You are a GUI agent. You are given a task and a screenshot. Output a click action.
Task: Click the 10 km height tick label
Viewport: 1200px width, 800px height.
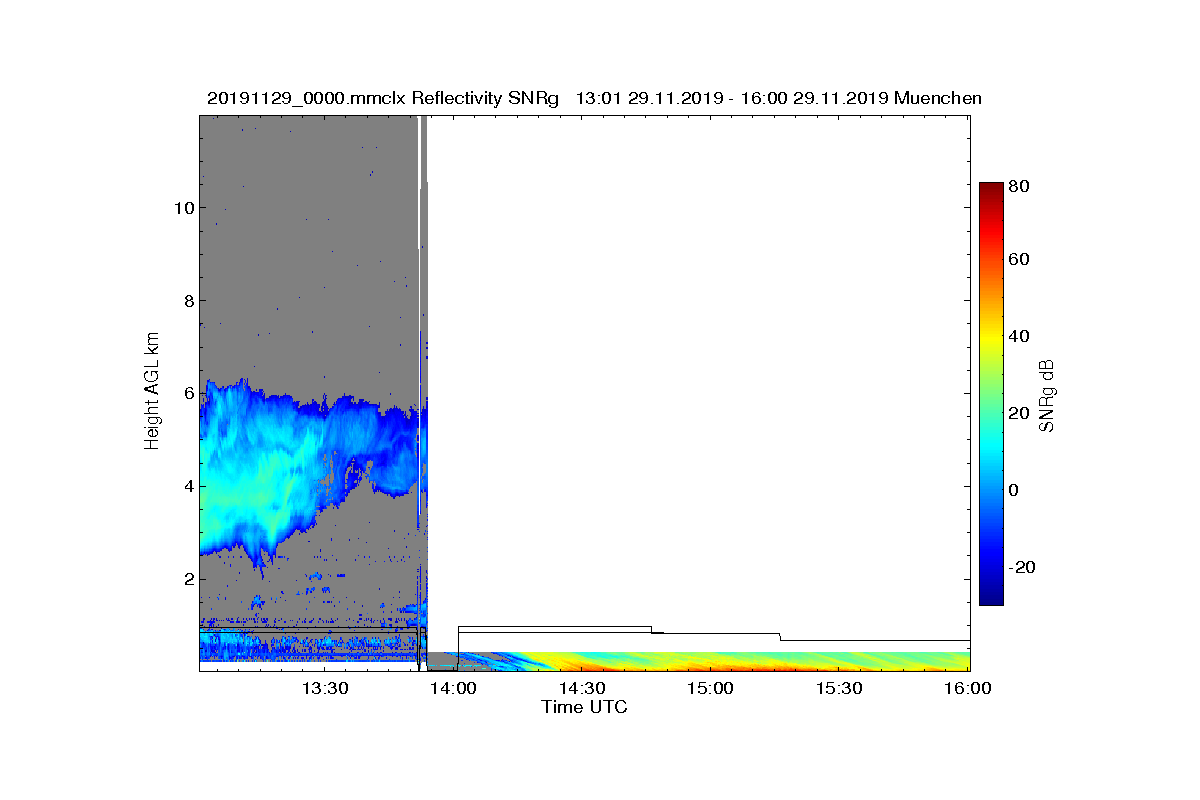pos(183,208)
